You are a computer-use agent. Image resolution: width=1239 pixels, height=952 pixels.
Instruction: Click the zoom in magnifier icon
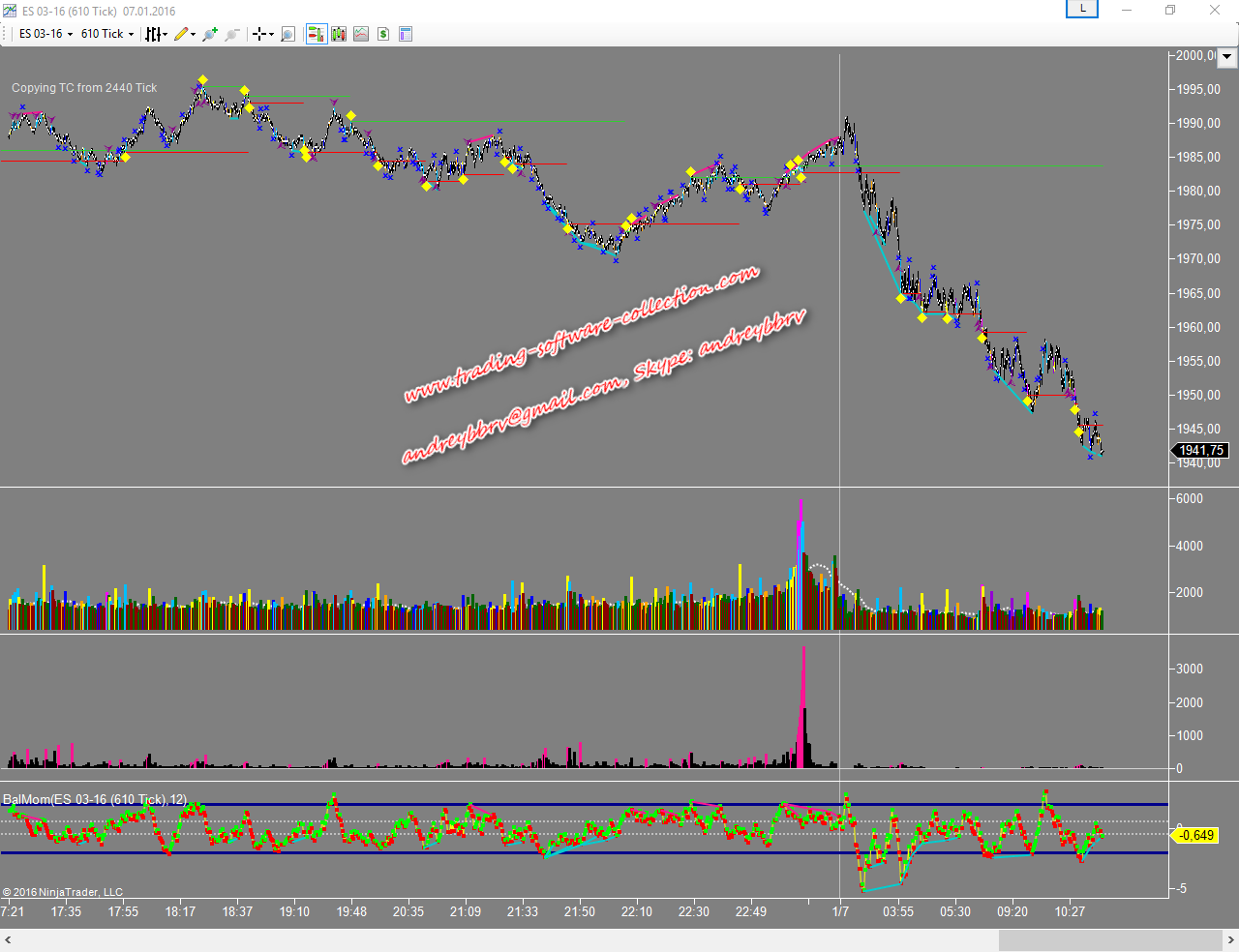coord(209,34)
